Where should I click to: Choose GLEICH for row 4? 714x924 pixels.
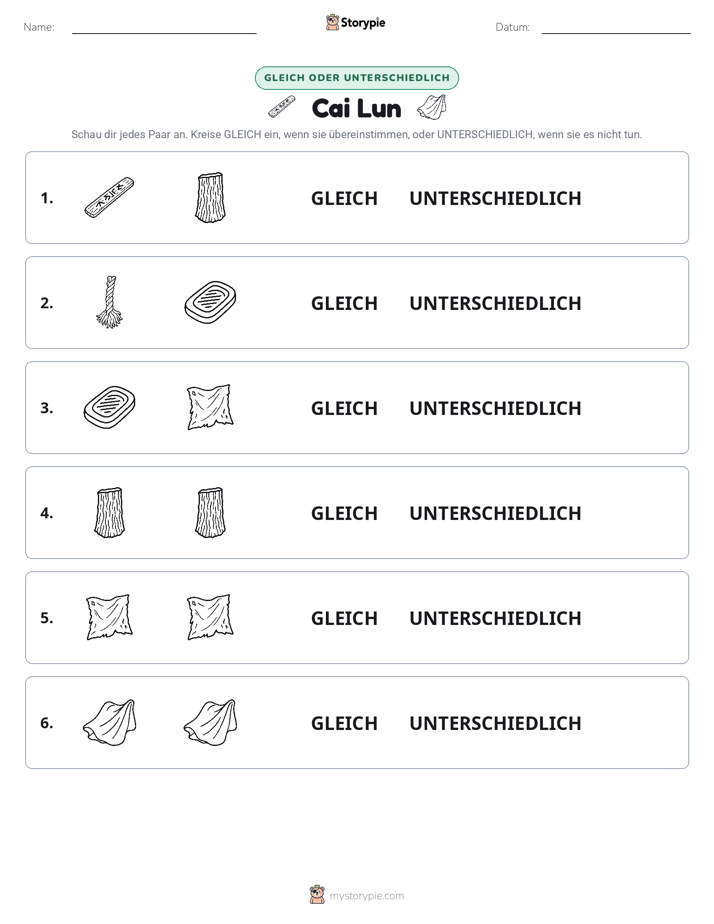coord(344,513)
